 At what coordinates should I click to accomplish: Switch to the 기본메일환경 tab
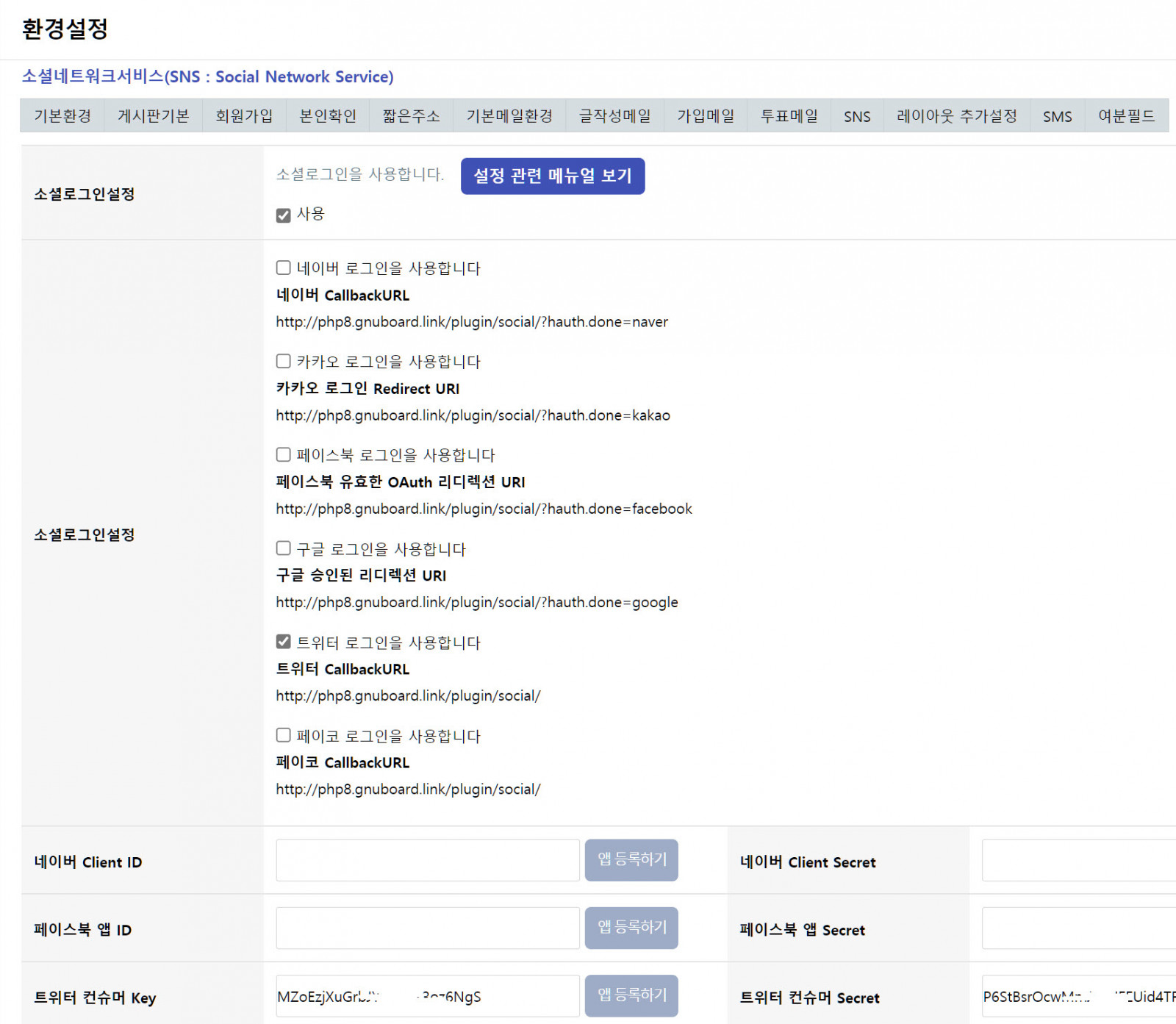509,116
